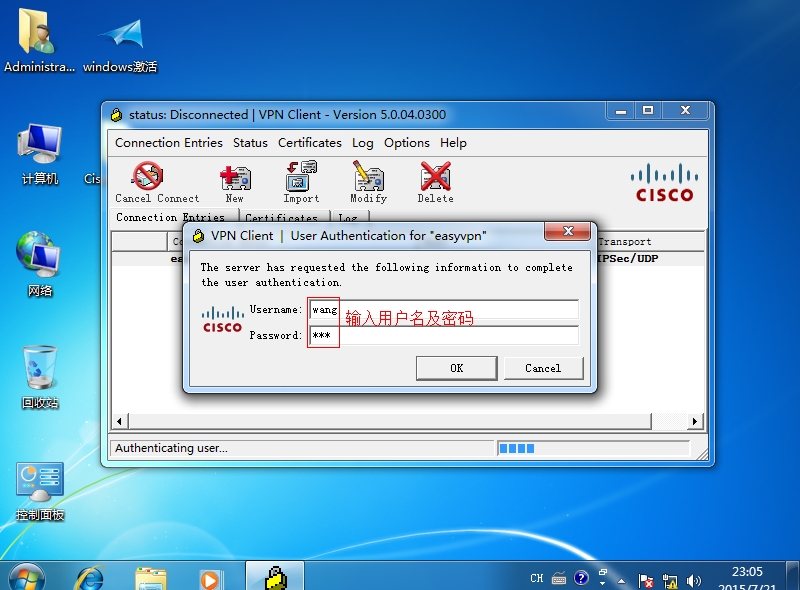Image resolution: width=800 pixels, height=590 pixels.
Task: Open the Windows Start menu
Action: point(27,578)
